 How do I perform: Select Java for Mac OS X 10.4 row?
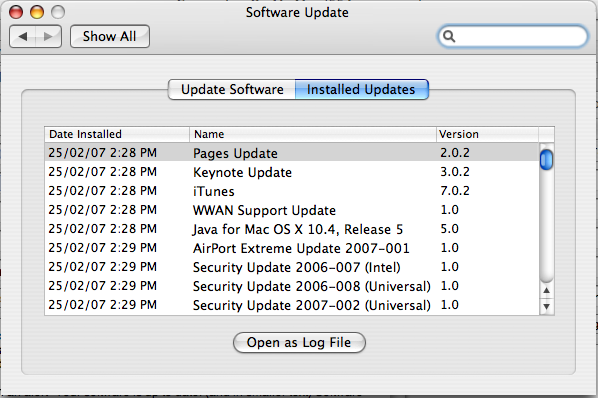pyautogui.click(x=292, y=229)
